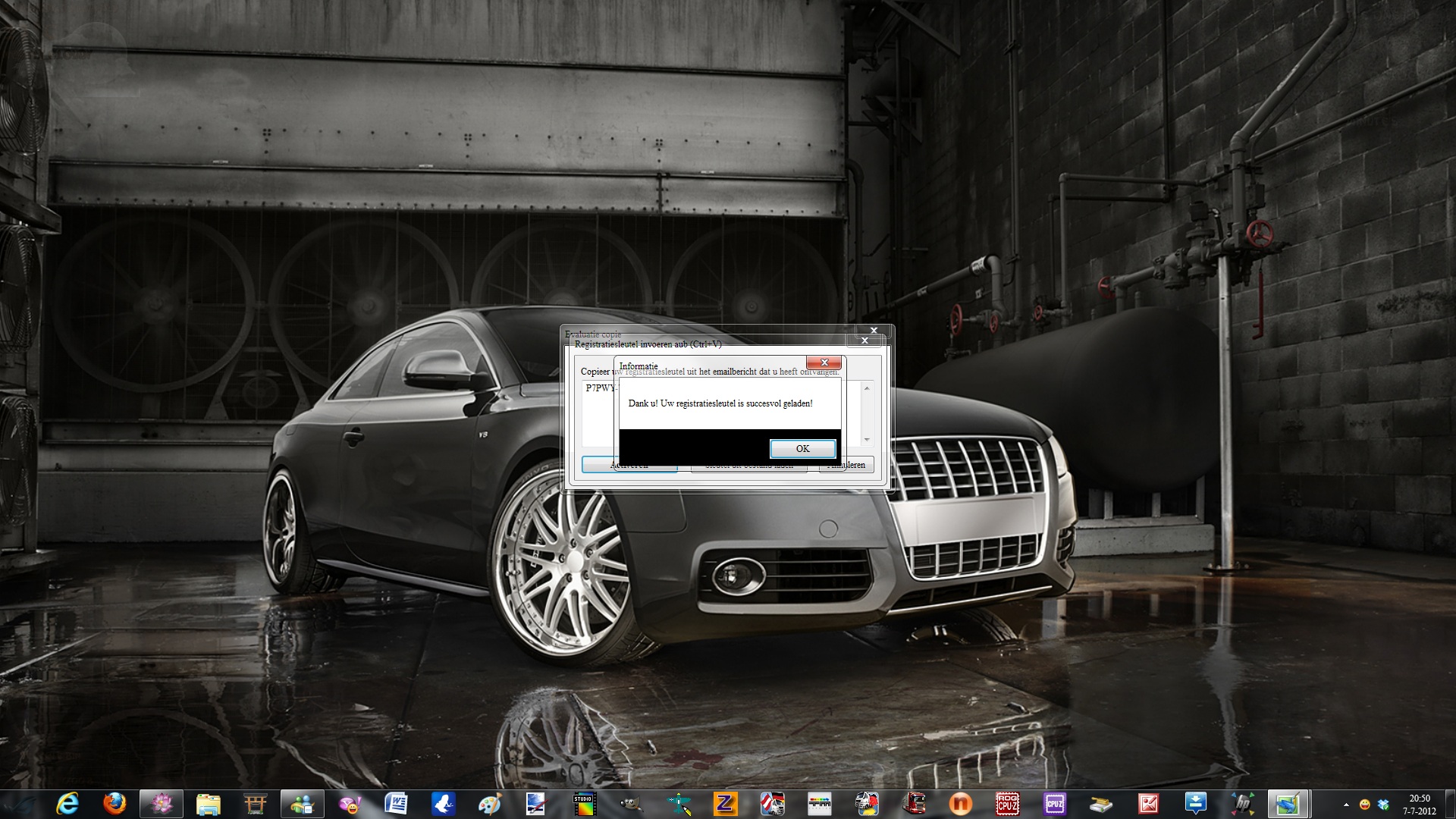Open the clock and date display
This screenshot has height=819, width=1456.
[x=1419, y=804]
